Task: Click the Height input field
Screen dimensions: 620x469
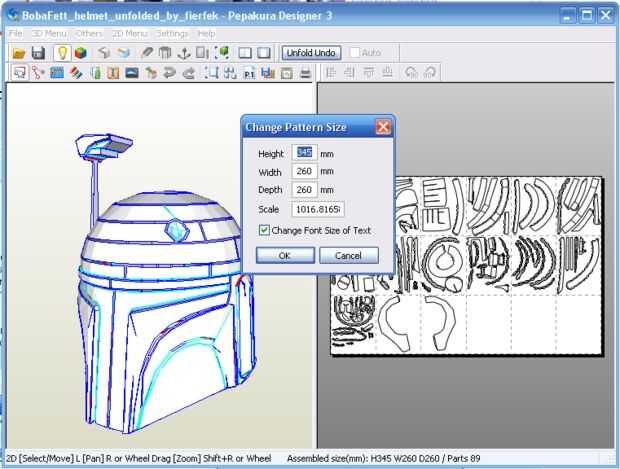Action: click(304, 153)
